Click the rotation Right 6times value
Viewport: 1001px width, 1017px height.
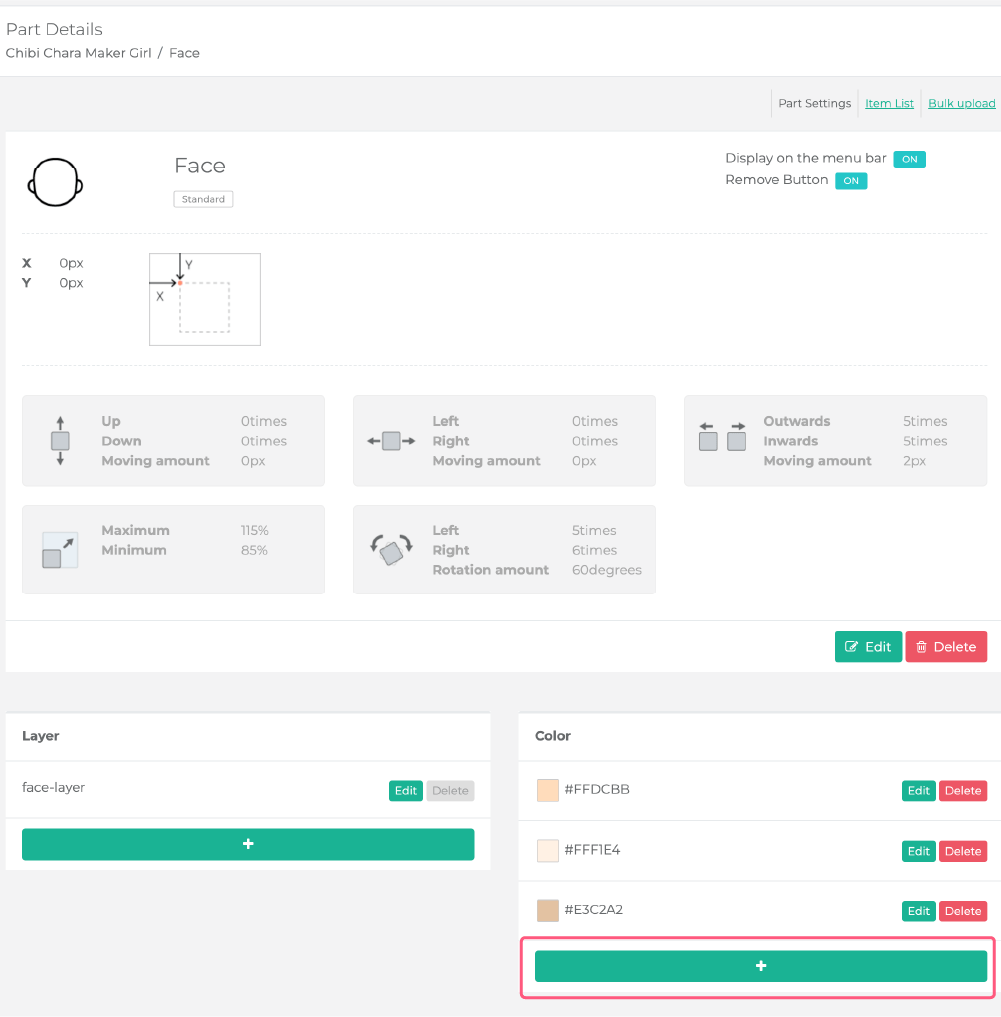click(x=594, y=550)
